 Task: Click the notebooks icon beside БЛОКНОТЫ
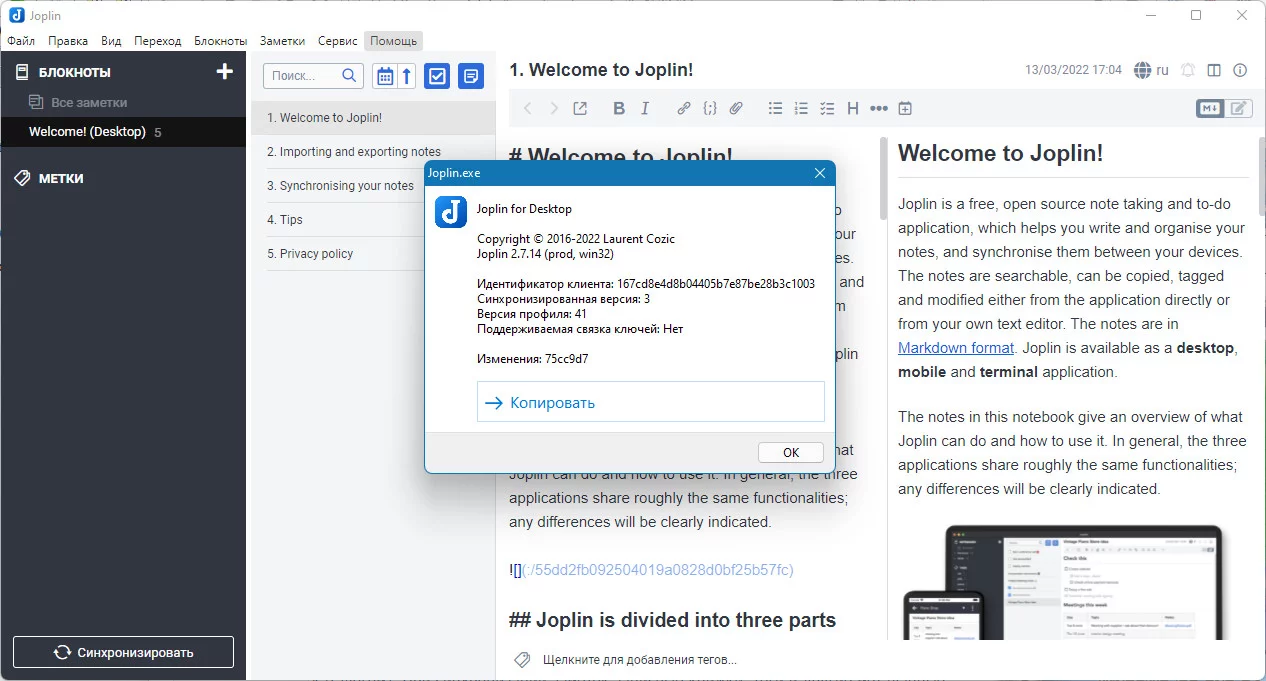coord(22,72)
